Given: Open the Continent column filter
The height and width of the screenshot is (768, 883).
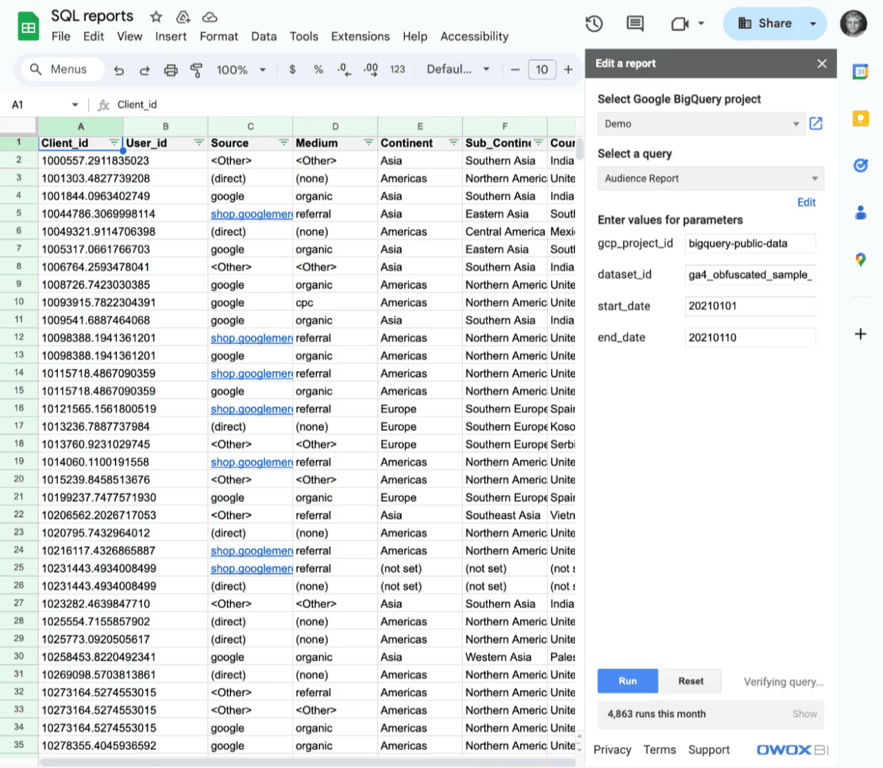Looking at the screenshot, I should pos(453,143).
